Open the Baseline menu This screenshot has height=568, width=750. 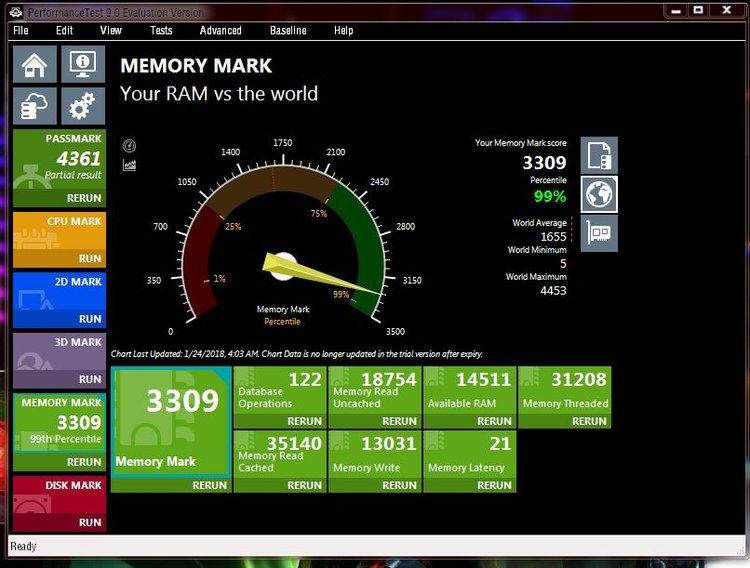(288, 31)
